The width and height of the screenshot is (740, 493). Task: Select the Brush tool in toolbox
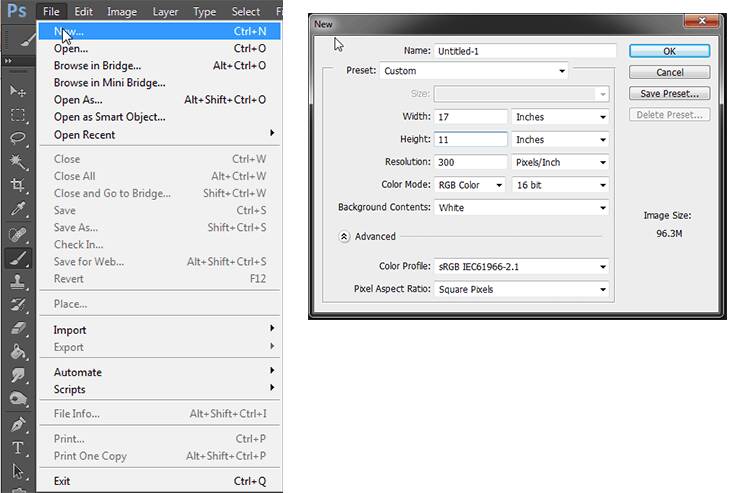[17, 259]
